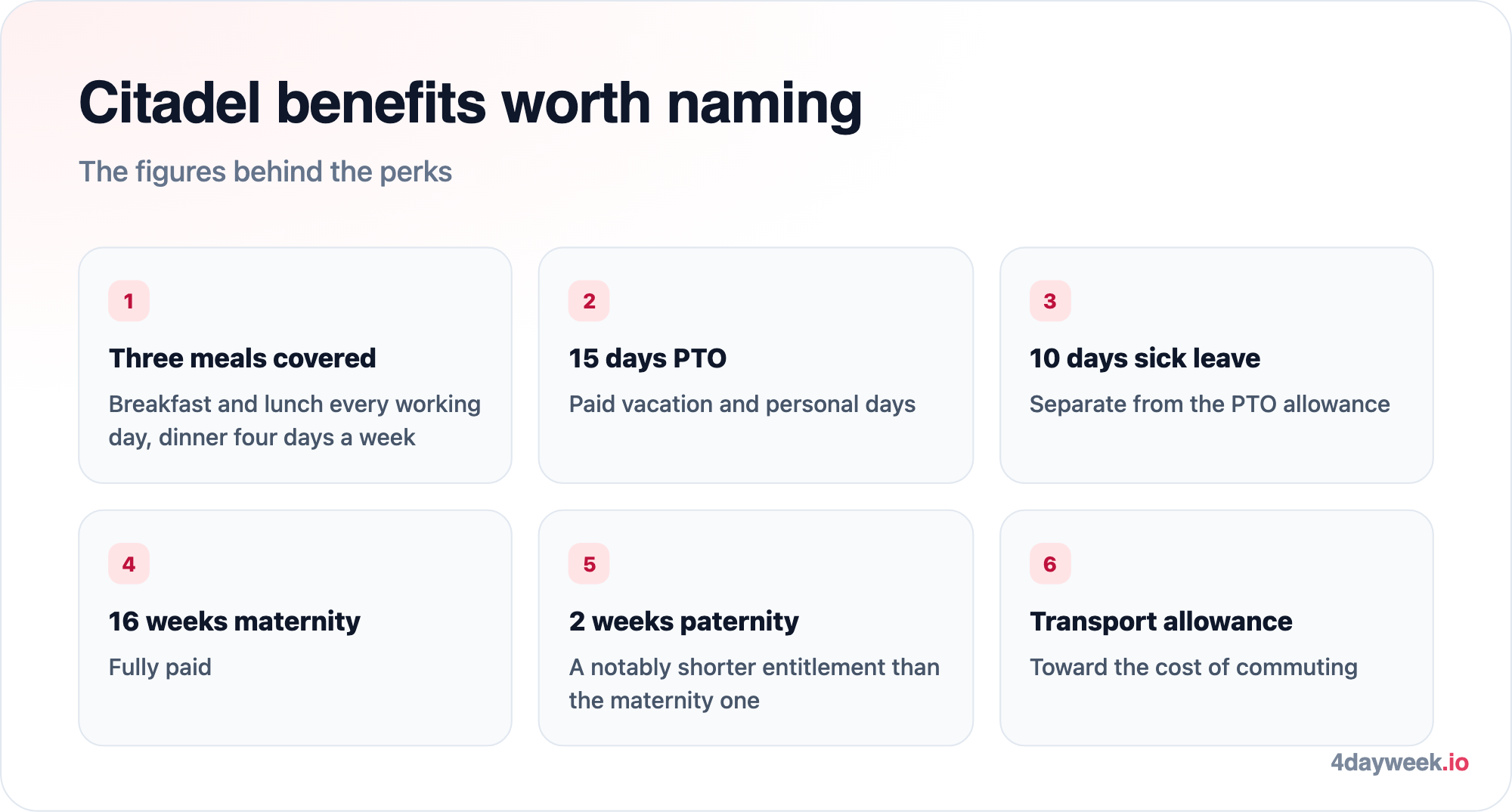Click the number 6 badge icon
The image size is (1512, 812).
point(1050,564)
